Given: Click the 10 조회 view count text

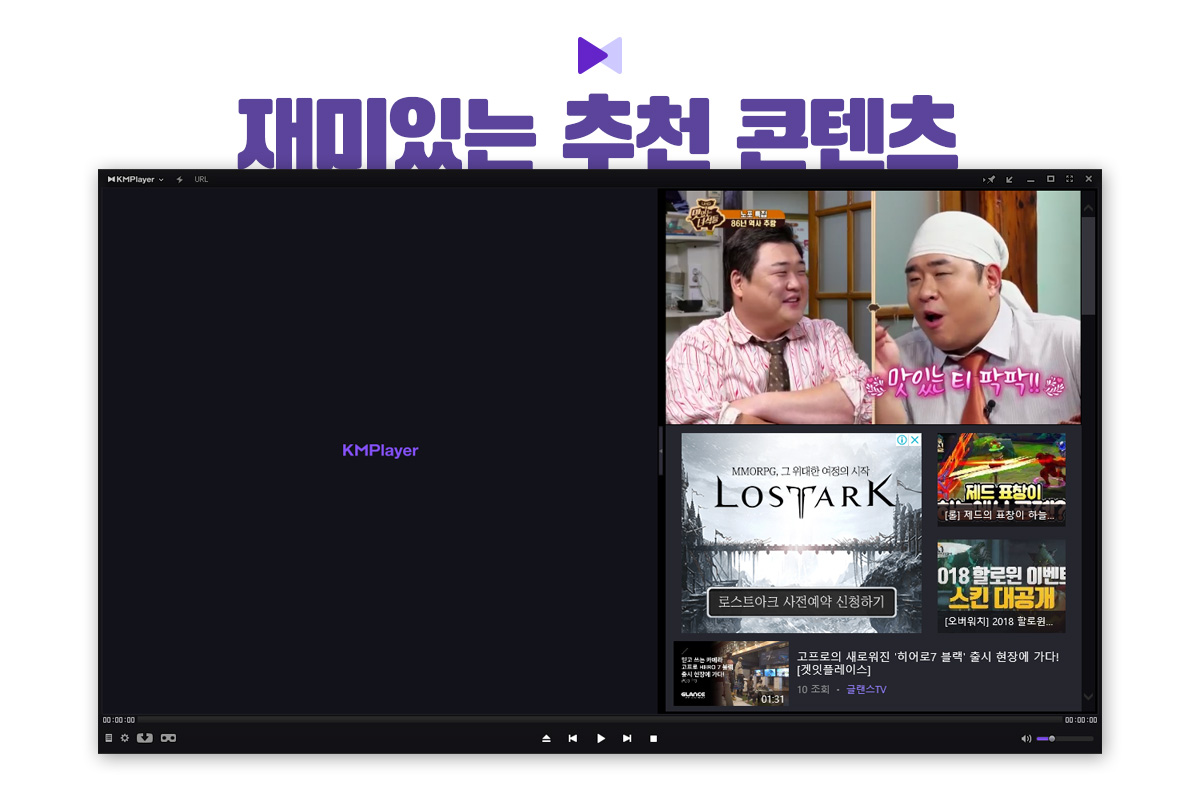Looking at the screenshot, I should pyautogui.click(x=813, y=690).
